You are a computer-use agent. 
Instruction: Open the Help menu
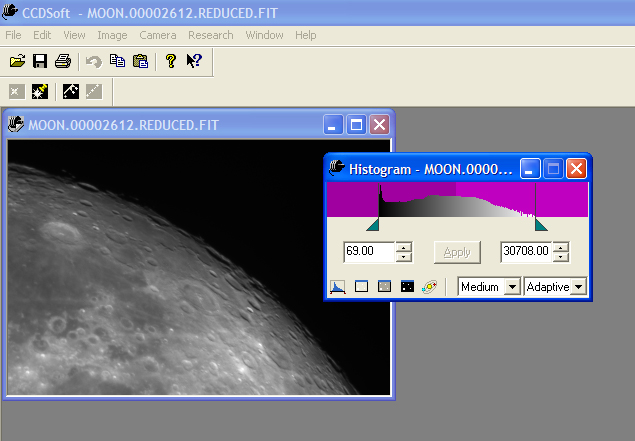coord(305,35)
